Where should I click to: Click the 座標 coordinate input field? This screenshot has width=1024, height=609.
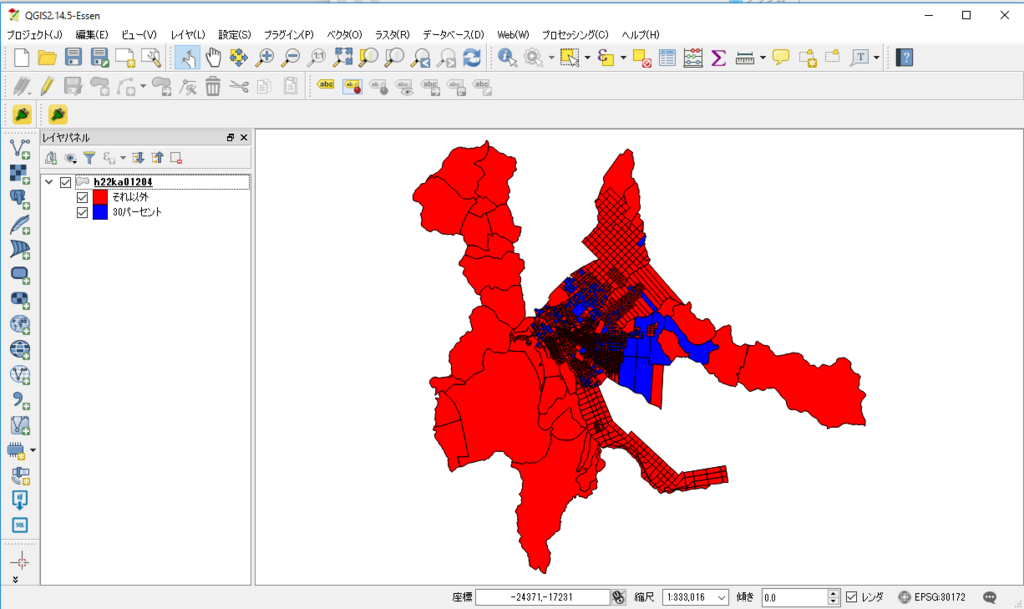pos(542,597)
